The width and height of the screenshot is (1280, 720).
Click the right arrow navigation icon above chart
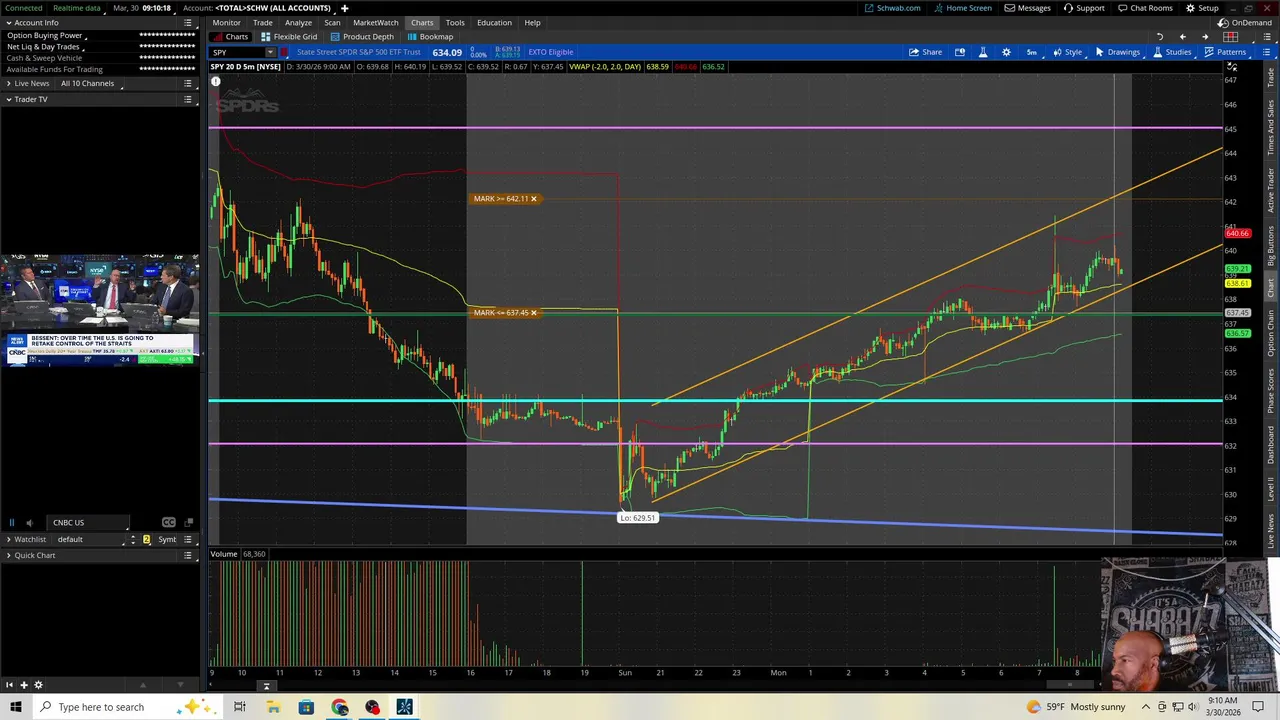pos(1205,37)
